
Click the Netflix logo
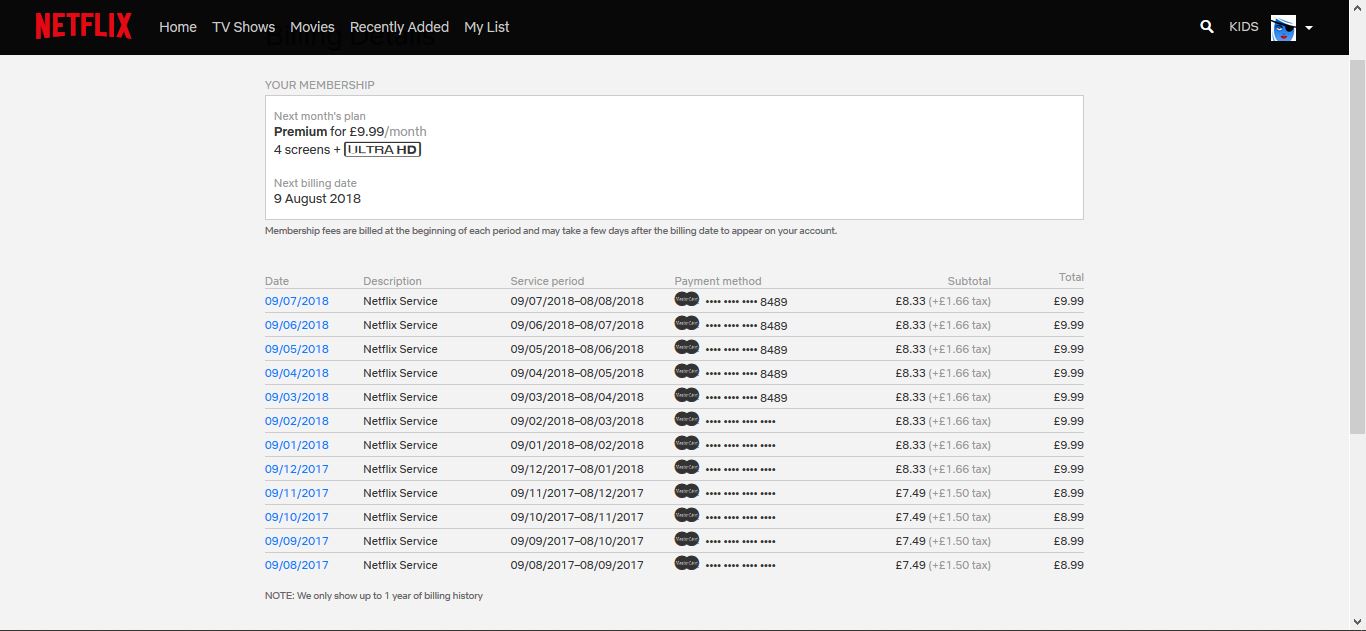pyautogui.click(x=83, y=27)
